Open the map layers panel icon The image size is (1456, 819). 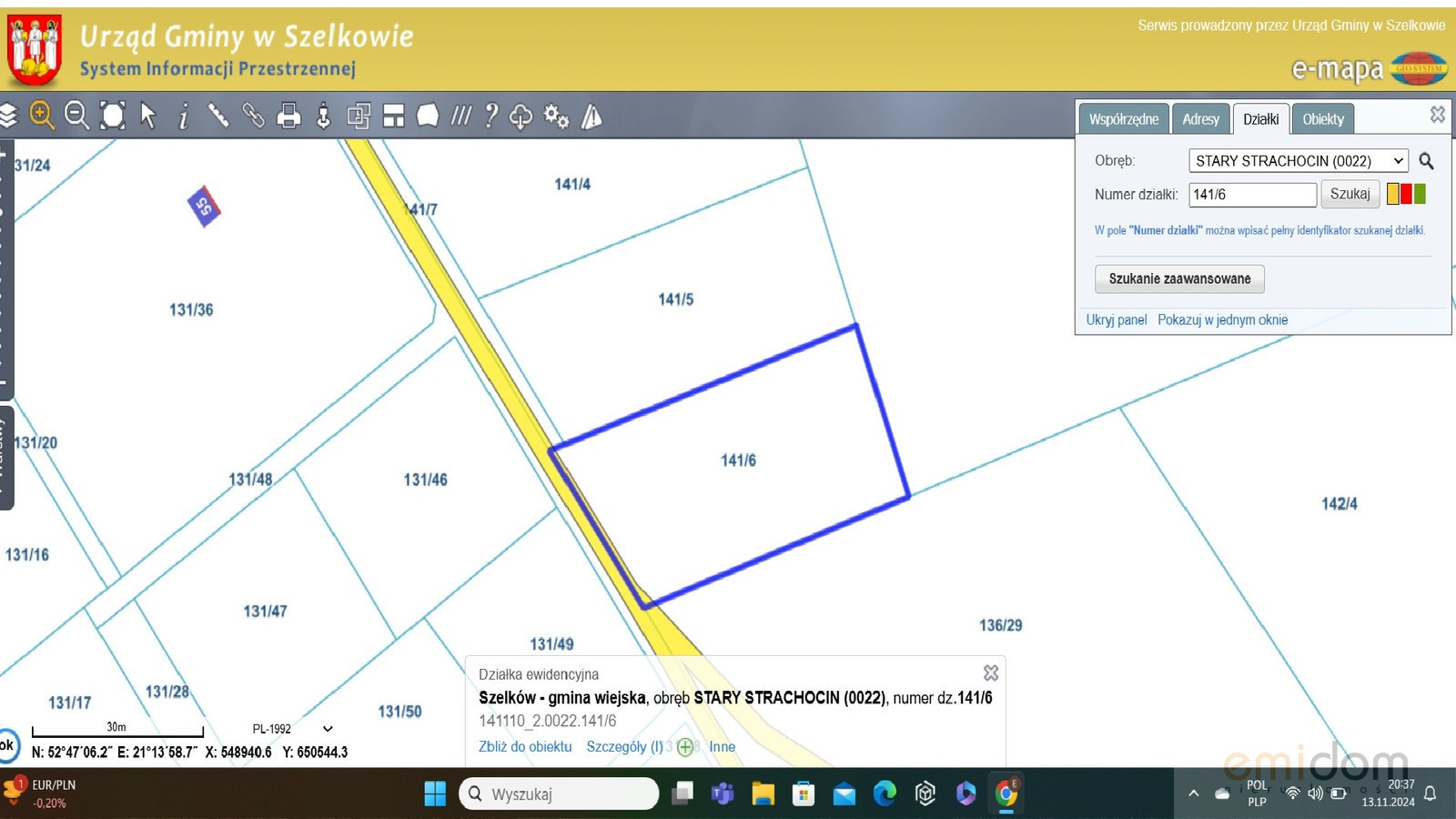[8, 116]
